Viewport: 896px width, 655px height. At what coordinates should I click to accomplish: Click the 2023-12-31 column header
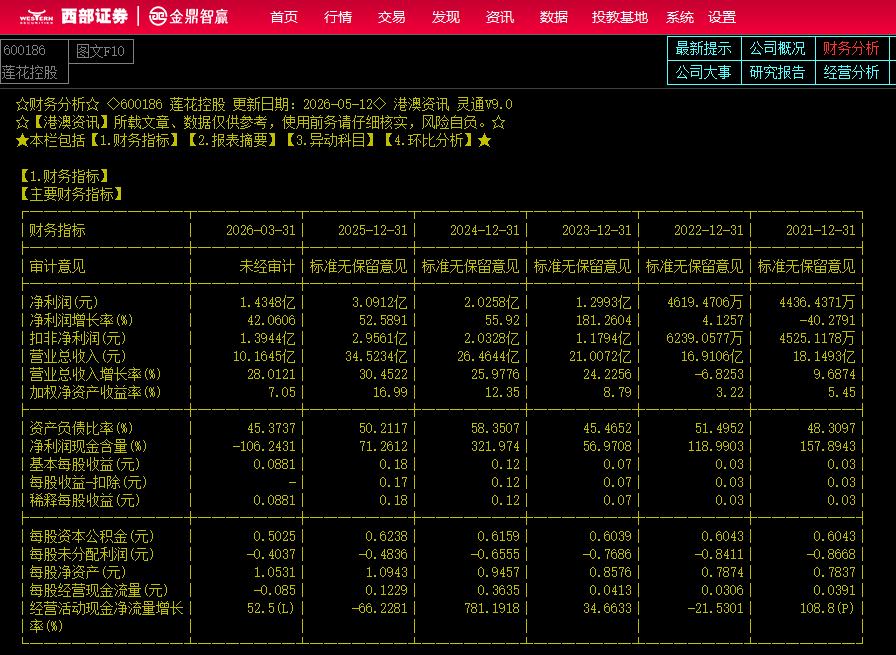point(597,230)
